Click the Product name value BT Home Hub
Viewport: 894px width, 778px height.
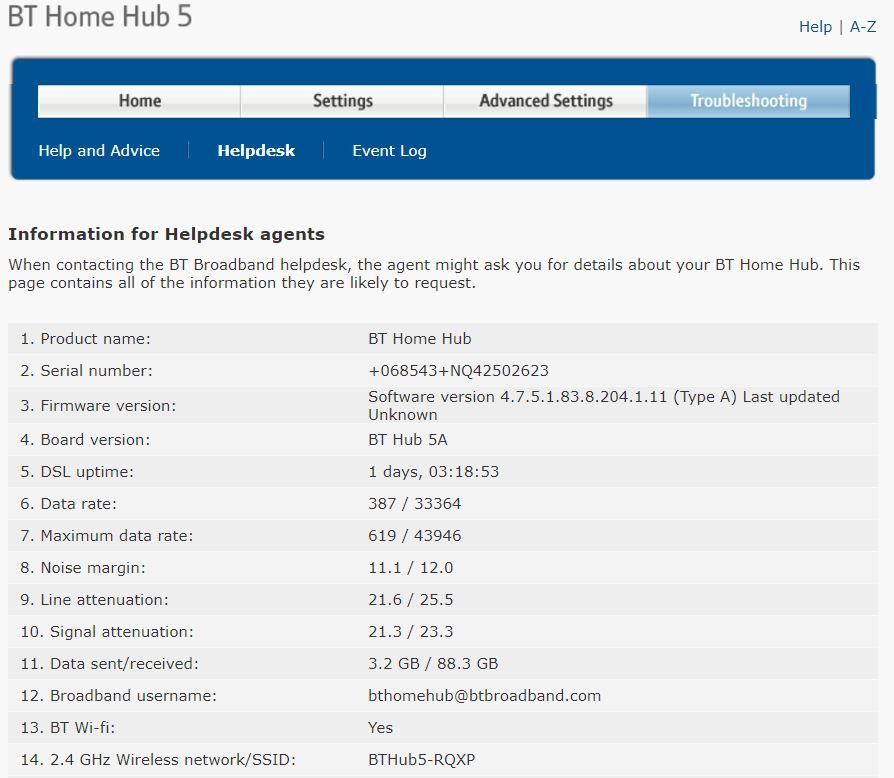pyautogui.click(x=420, y=339)
